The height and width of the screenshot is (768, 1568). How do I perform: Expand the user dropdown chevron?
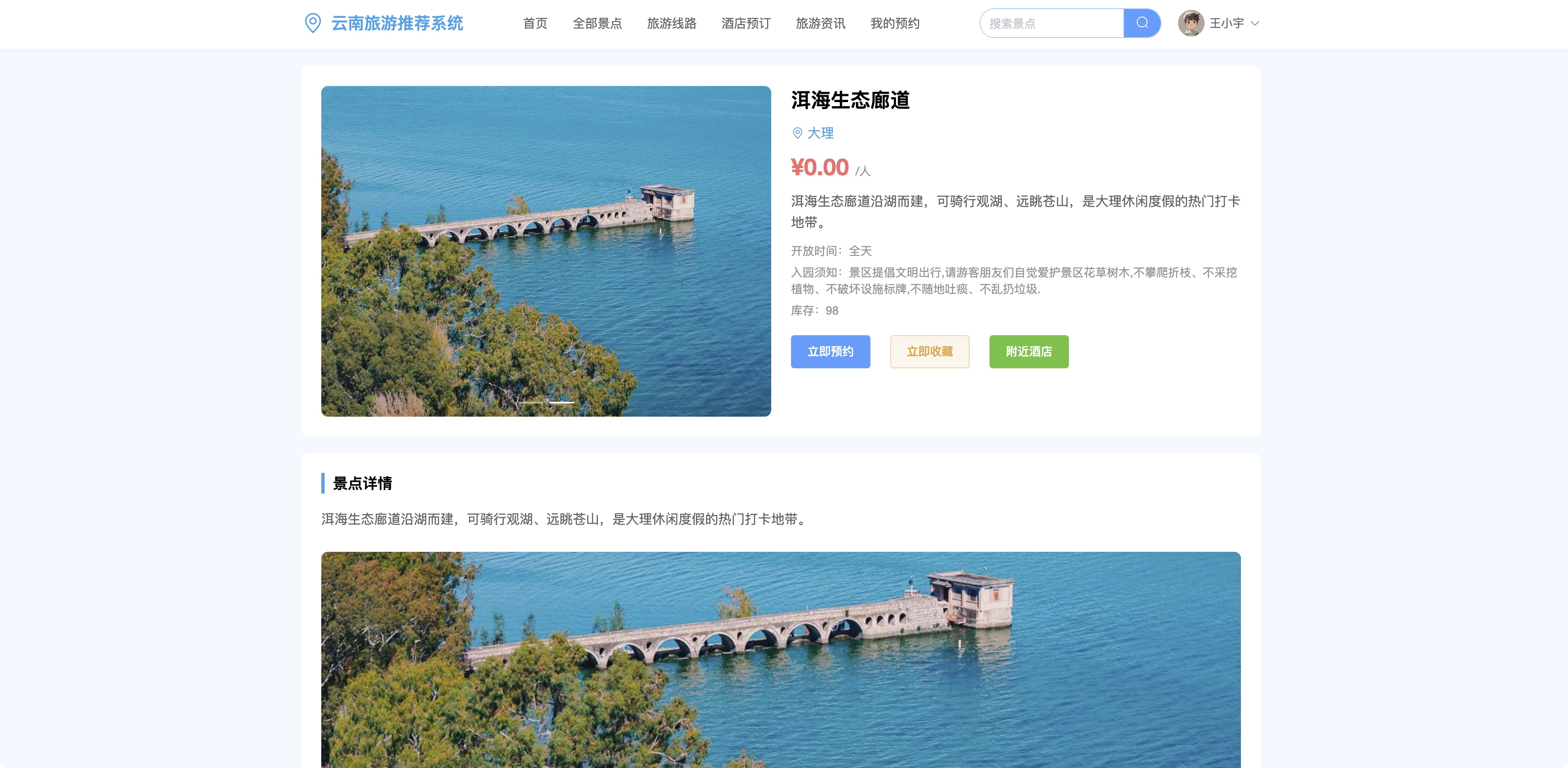point(1255,24)
